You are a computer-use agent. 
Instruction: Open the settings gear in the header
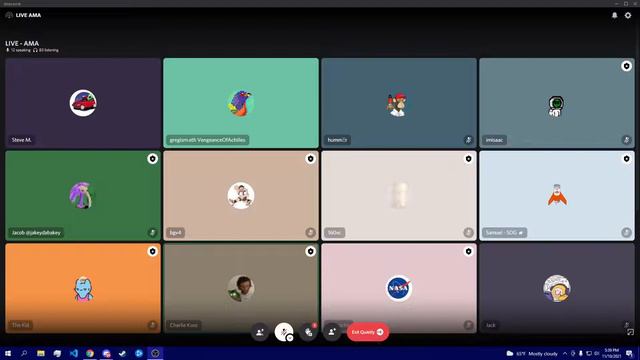628,16
